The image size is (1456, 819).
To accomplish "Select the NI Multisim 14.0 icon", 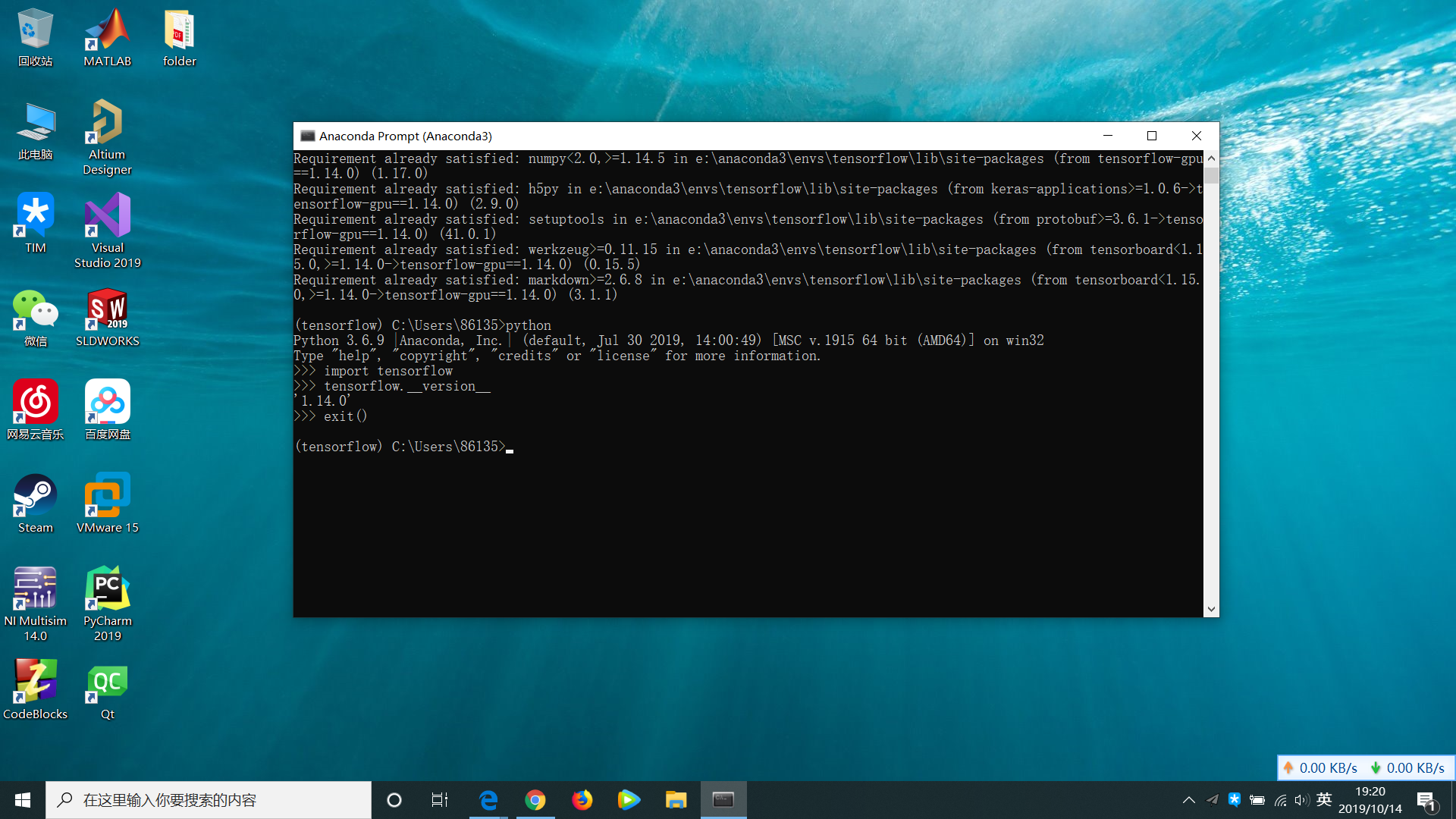I will tap(35, 589).
